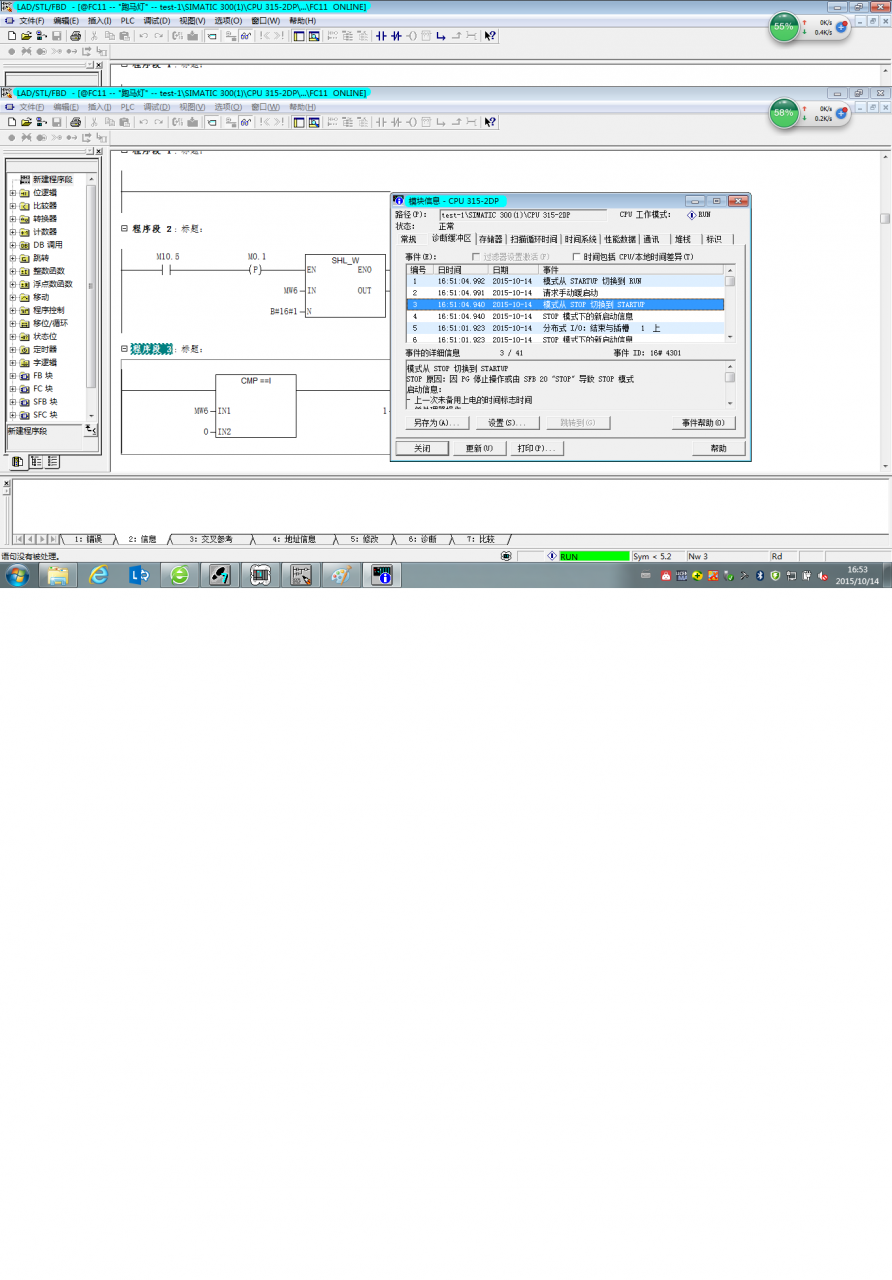Click the DB 调用 folder icon
The width and height of the screenshot is (892, 1280).
pyautogui.click(x=25, y=244)
